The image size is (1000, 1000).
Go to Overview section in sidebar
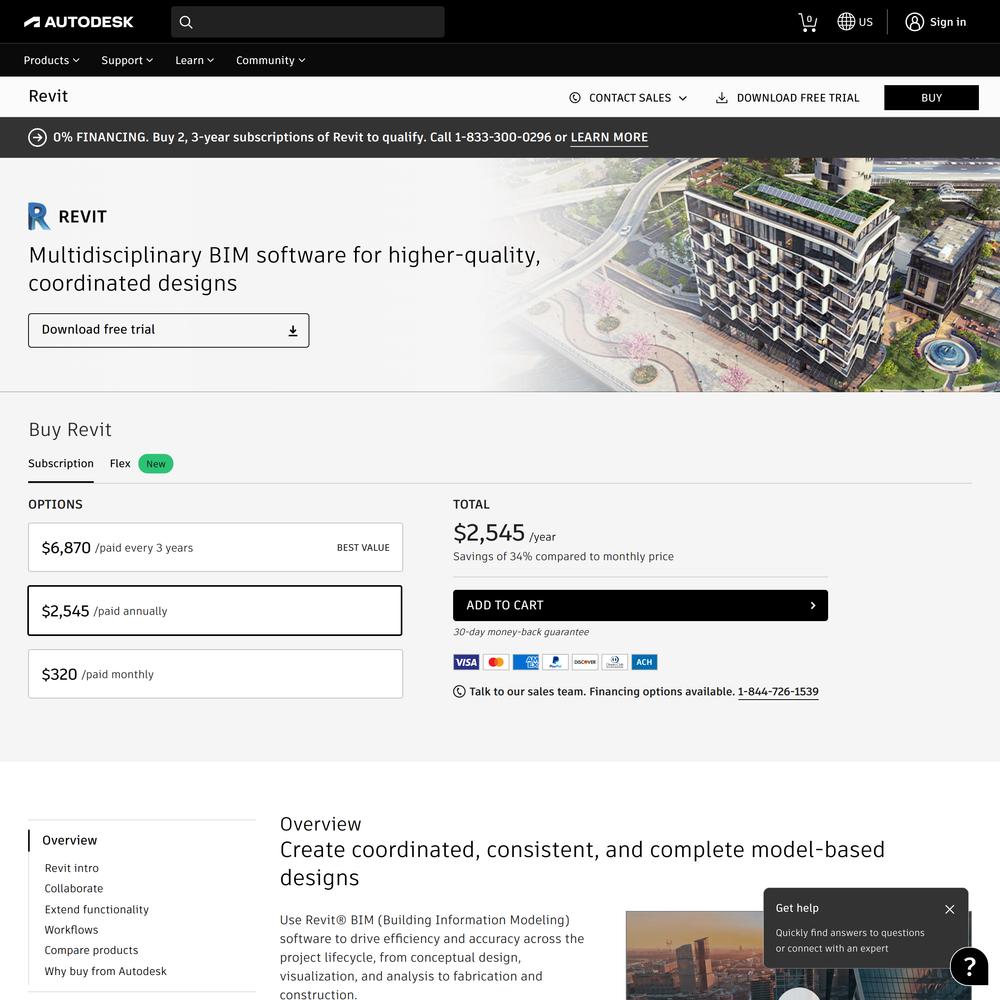point(70,841)
